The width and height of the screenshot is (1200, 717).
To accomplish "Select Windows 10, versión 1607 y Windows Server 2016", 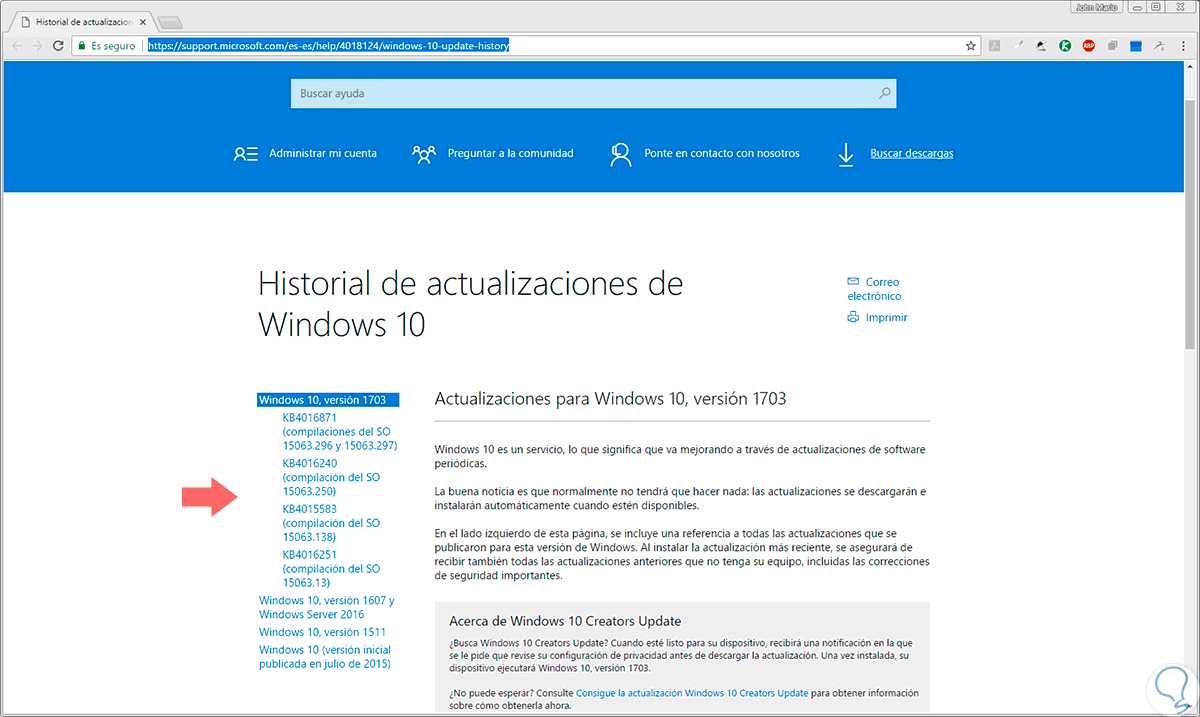I will (x=327, y=607).
